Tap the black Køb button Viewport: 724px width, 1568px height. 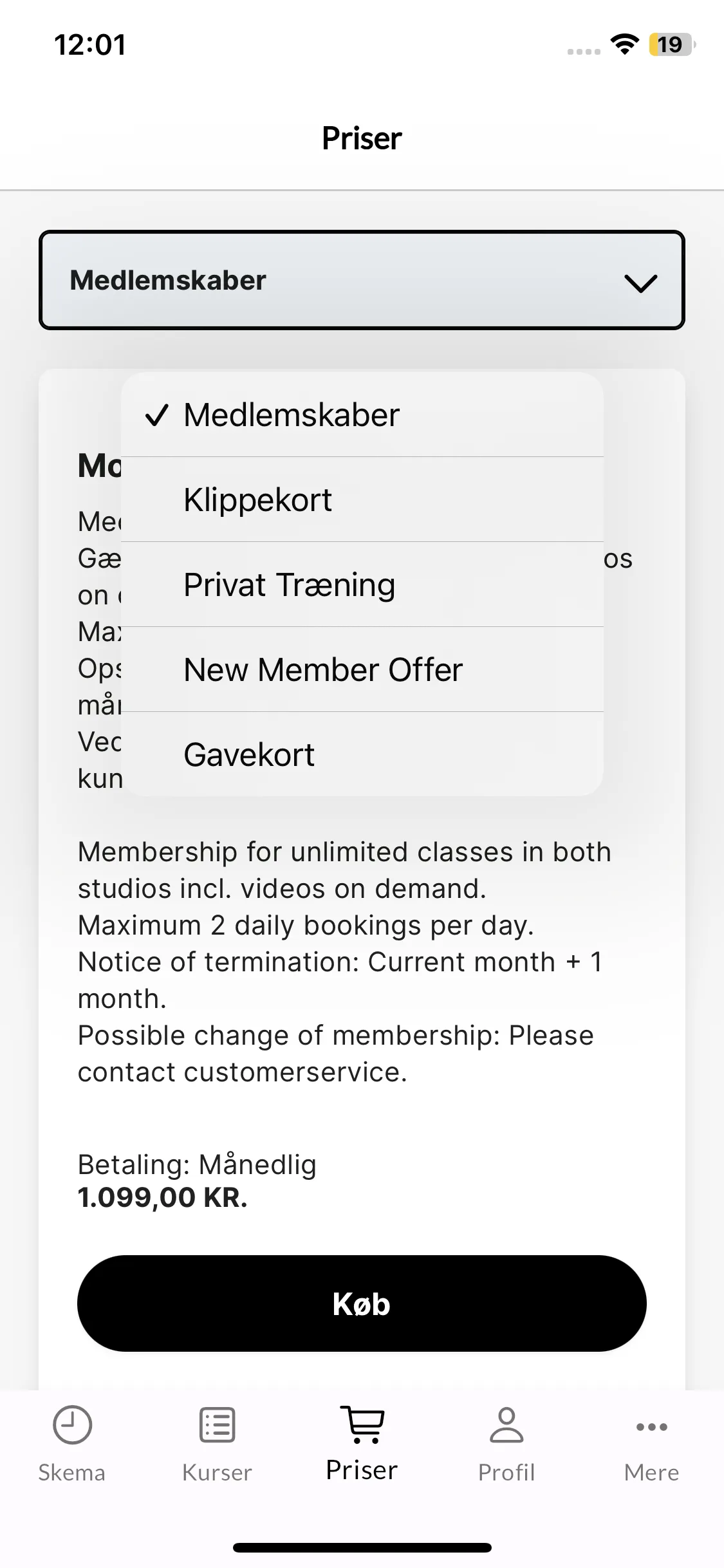[362, 1303]
